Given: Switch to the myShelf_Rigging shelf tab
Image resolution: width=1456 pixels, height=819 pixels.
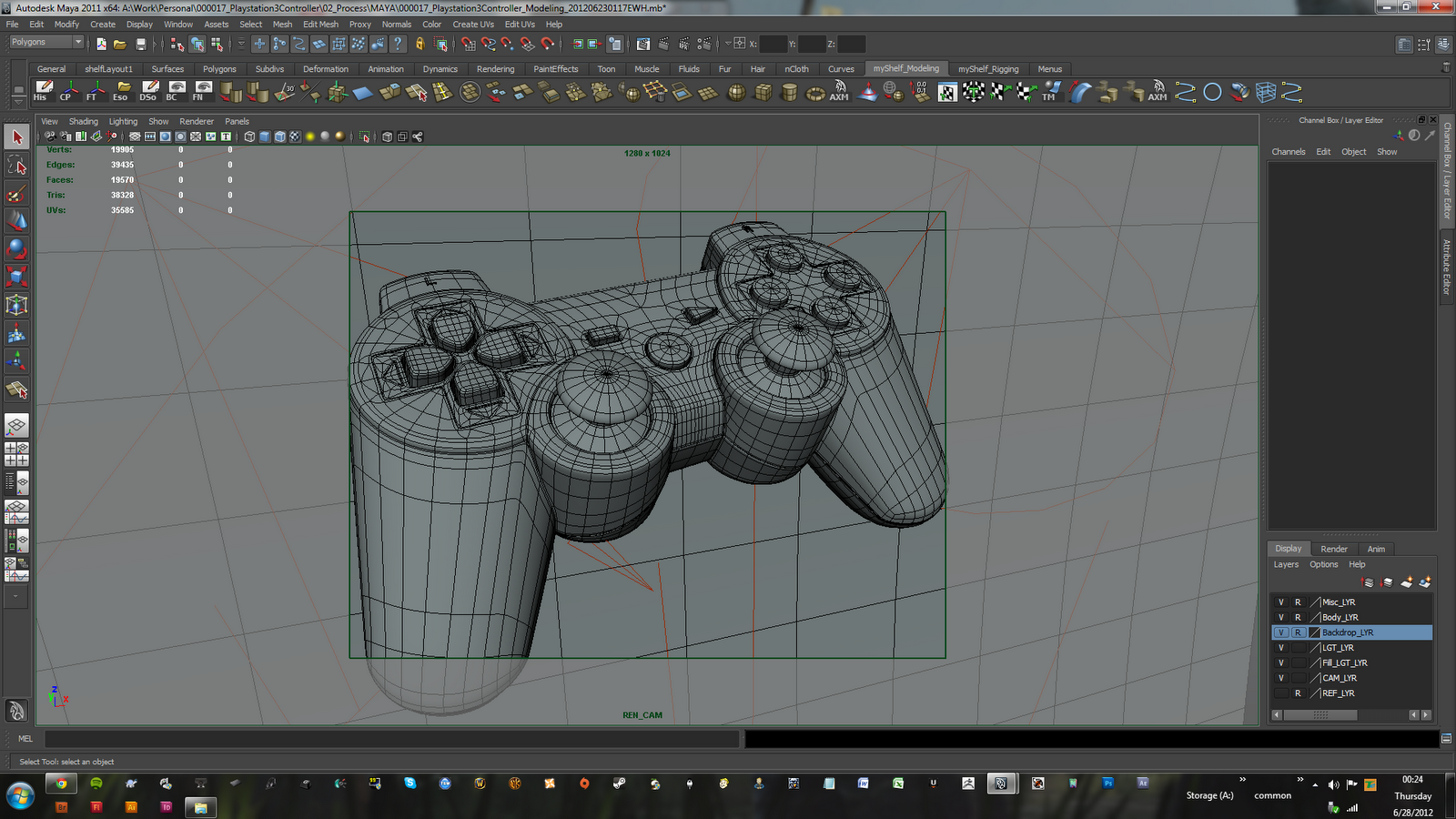Looking at the screenshot, I should 988,69.
